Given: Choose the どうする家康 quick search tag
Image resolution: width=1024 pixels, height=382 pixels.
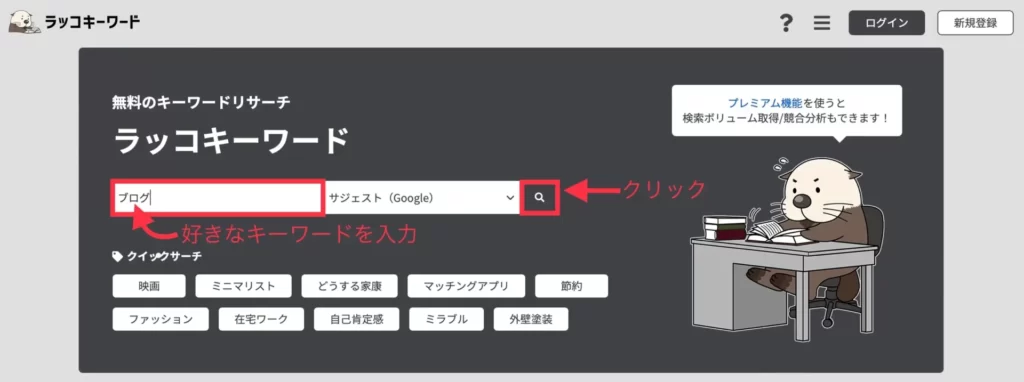Looking at the screenshot, I should click(349, 286).
